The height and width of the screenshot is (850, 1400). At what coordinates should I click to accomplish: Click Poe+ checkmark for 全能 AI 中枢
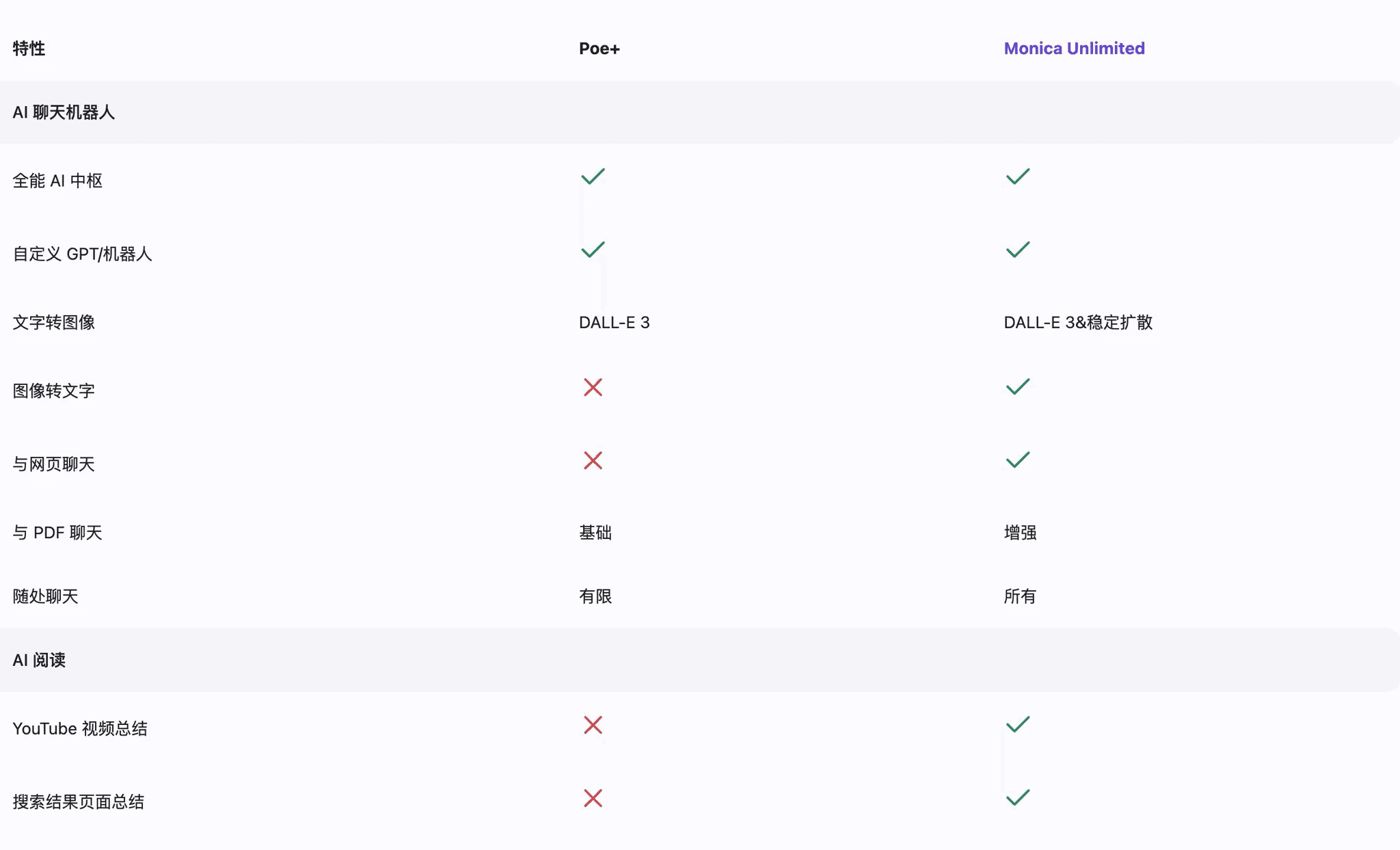[593, 176]
